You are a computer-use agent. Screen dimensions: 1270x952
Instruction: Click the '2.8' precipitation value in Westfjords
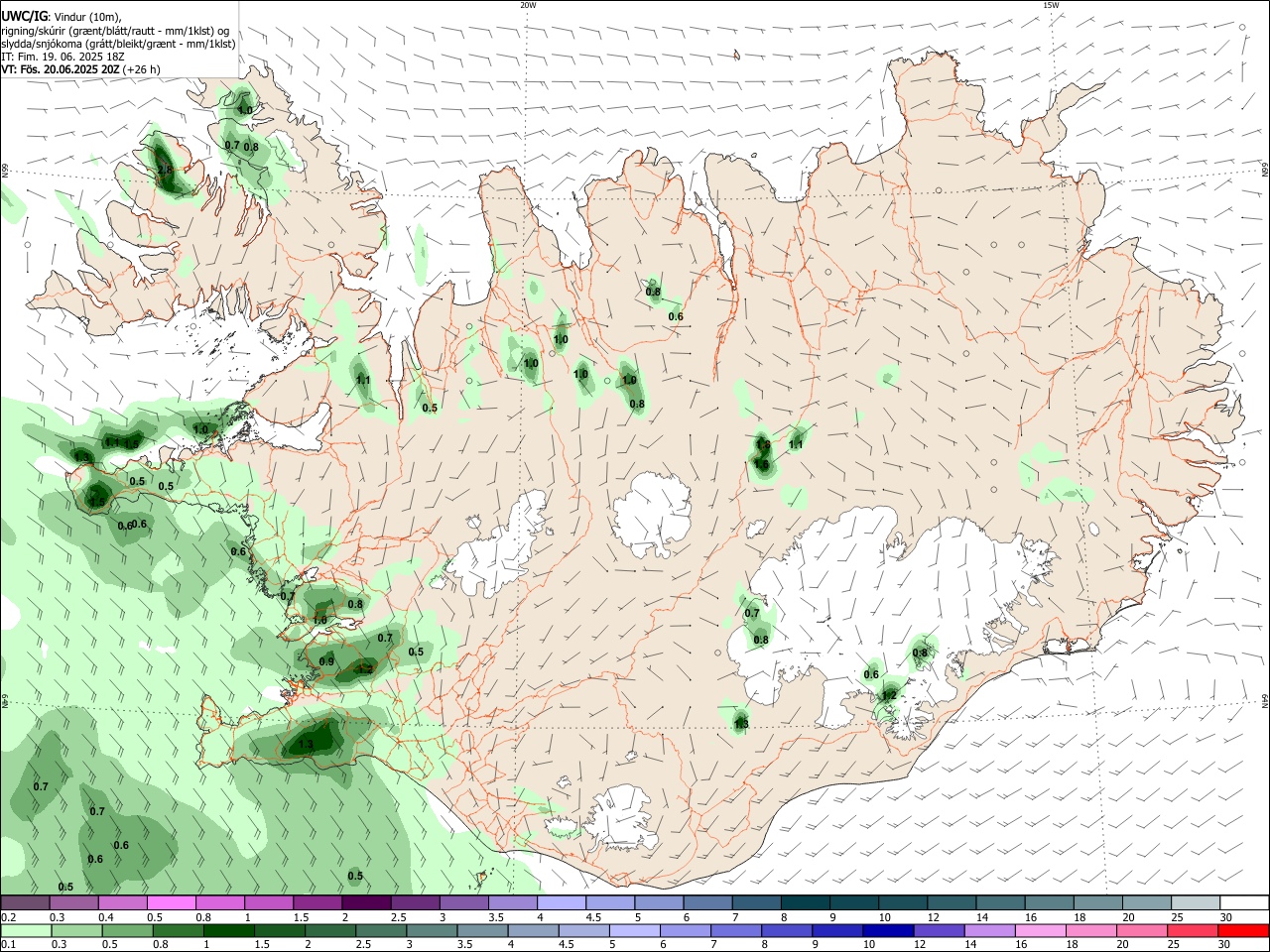click(165, 171)
